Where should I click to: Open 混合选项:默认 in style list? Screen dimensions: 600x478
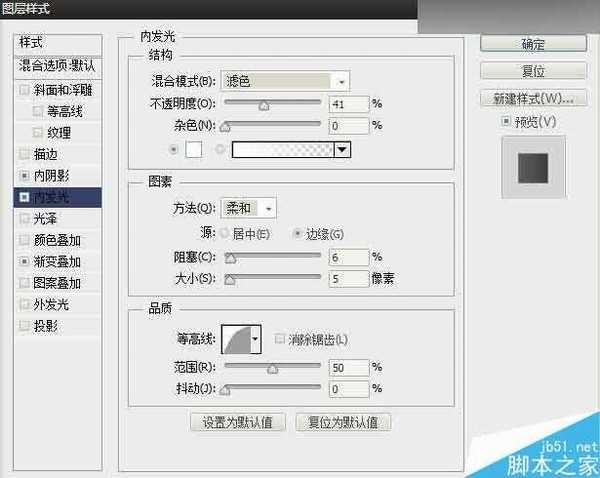click(58, 68)
